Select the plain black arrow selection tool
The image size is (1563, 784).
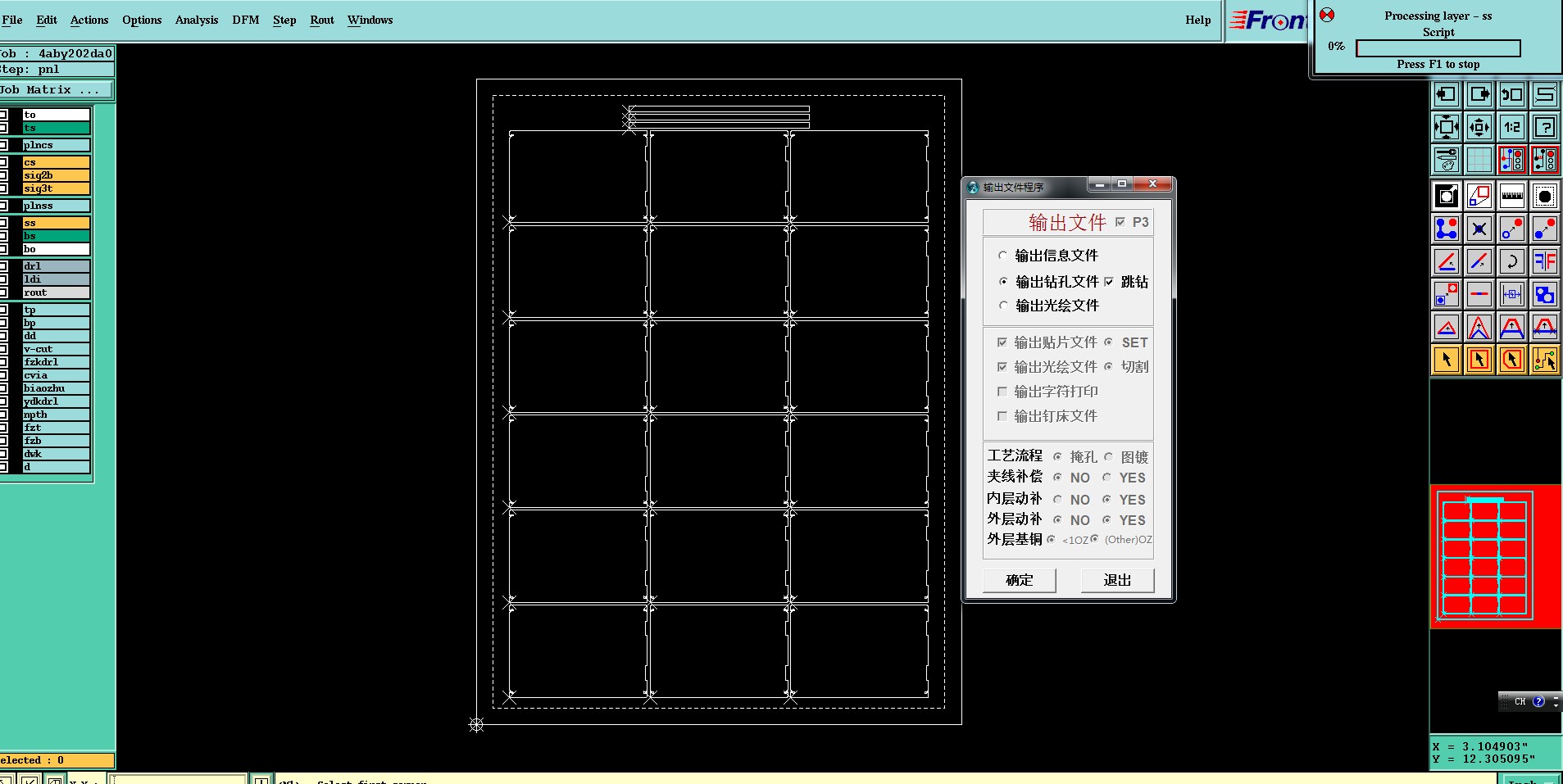[x=1447, y=360]
